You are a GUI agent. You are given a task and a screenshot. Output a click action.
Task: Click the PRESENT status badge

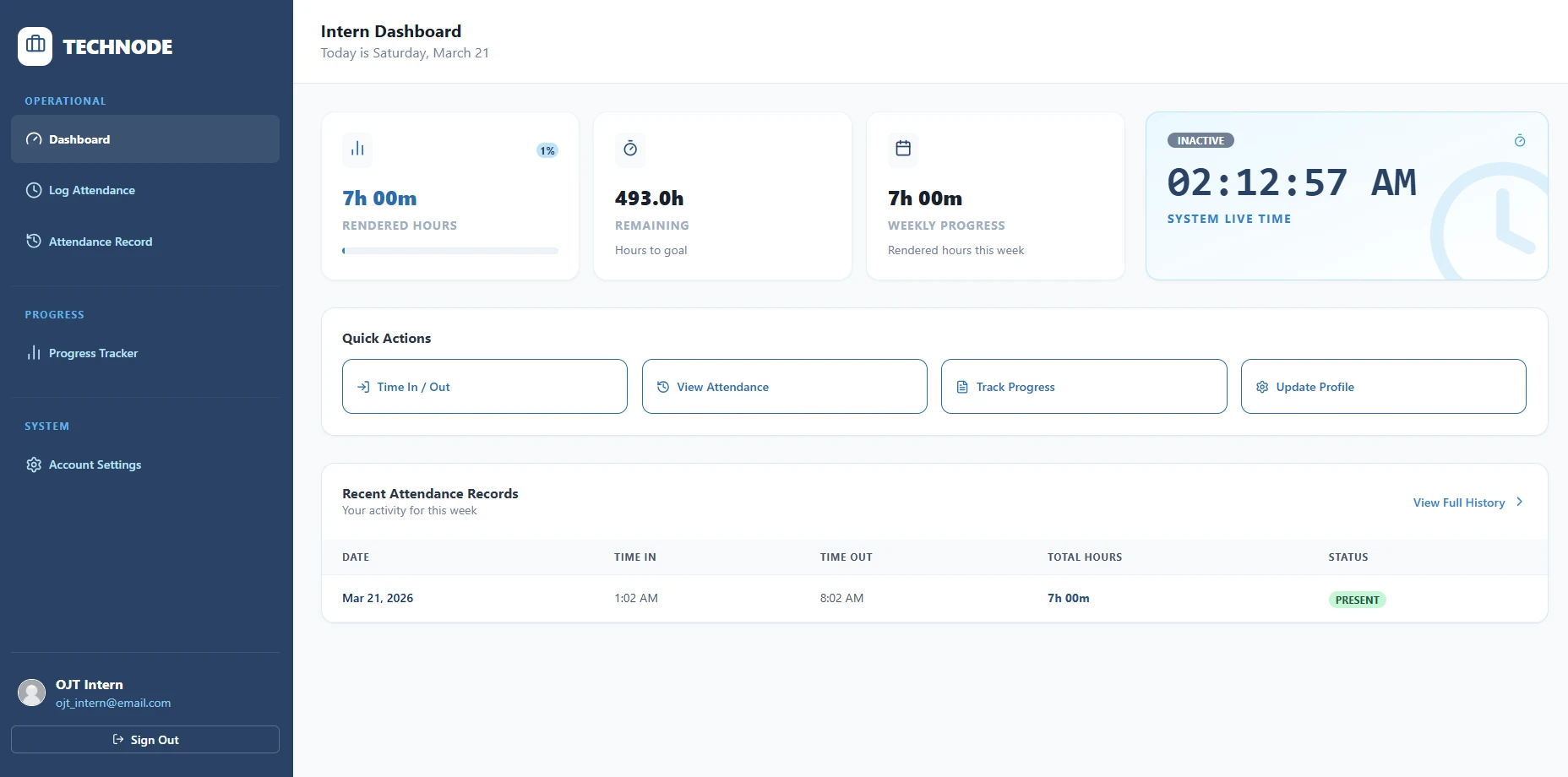point(1358,600)
